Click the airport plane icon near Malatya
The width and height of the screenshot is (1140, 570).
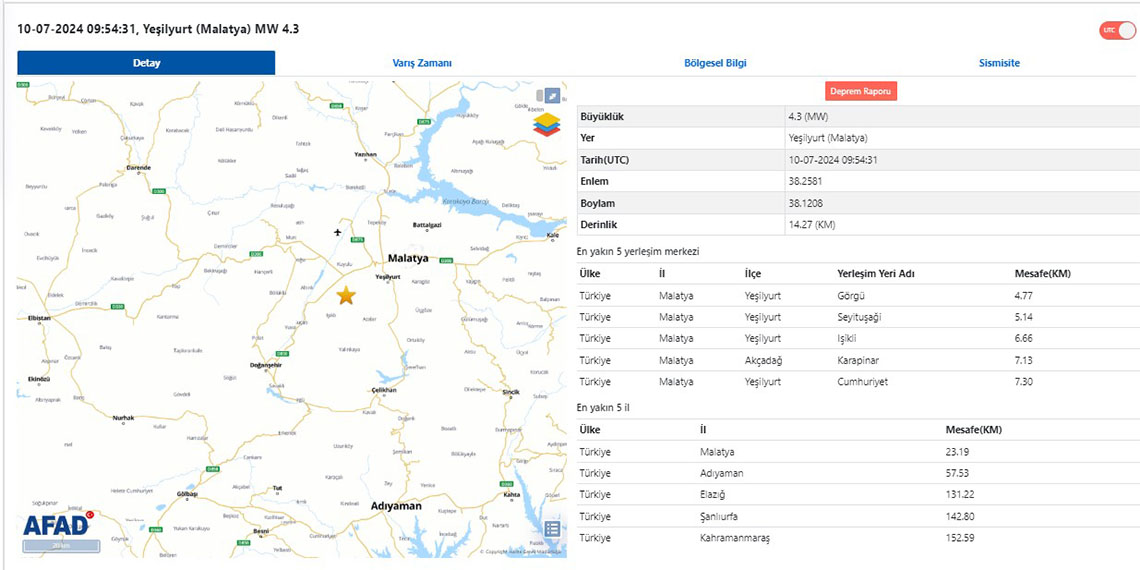coord(338,233)
